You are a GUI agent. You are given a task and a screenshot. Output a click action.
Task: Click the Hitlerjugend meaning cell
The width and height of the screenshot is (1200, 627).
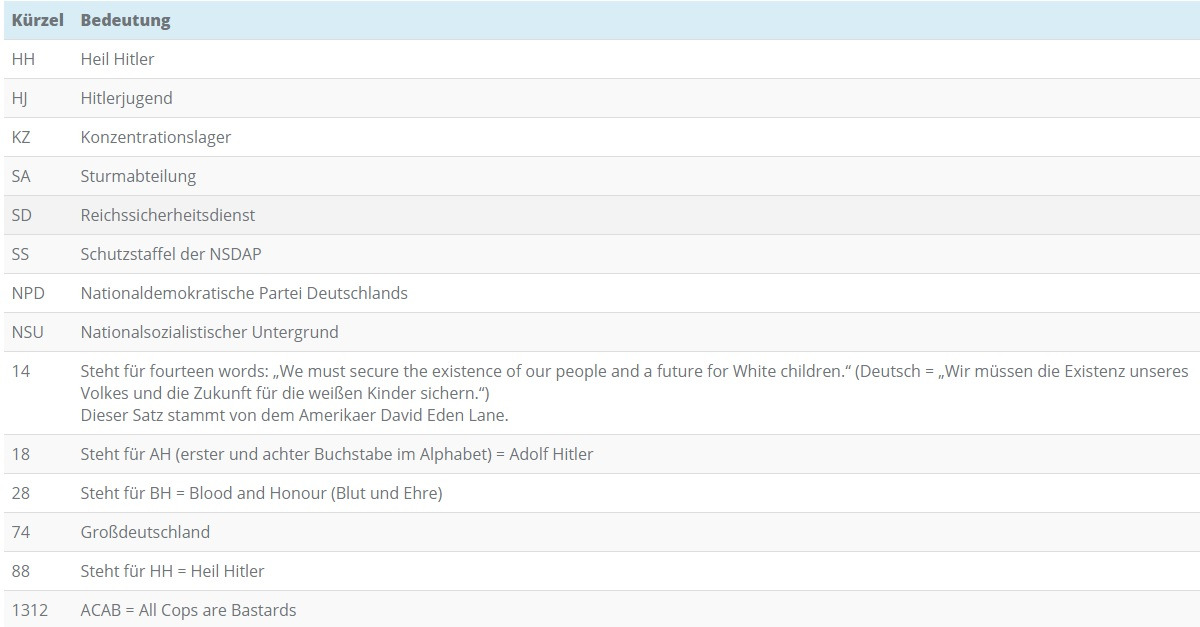click(x=126, y=98)
